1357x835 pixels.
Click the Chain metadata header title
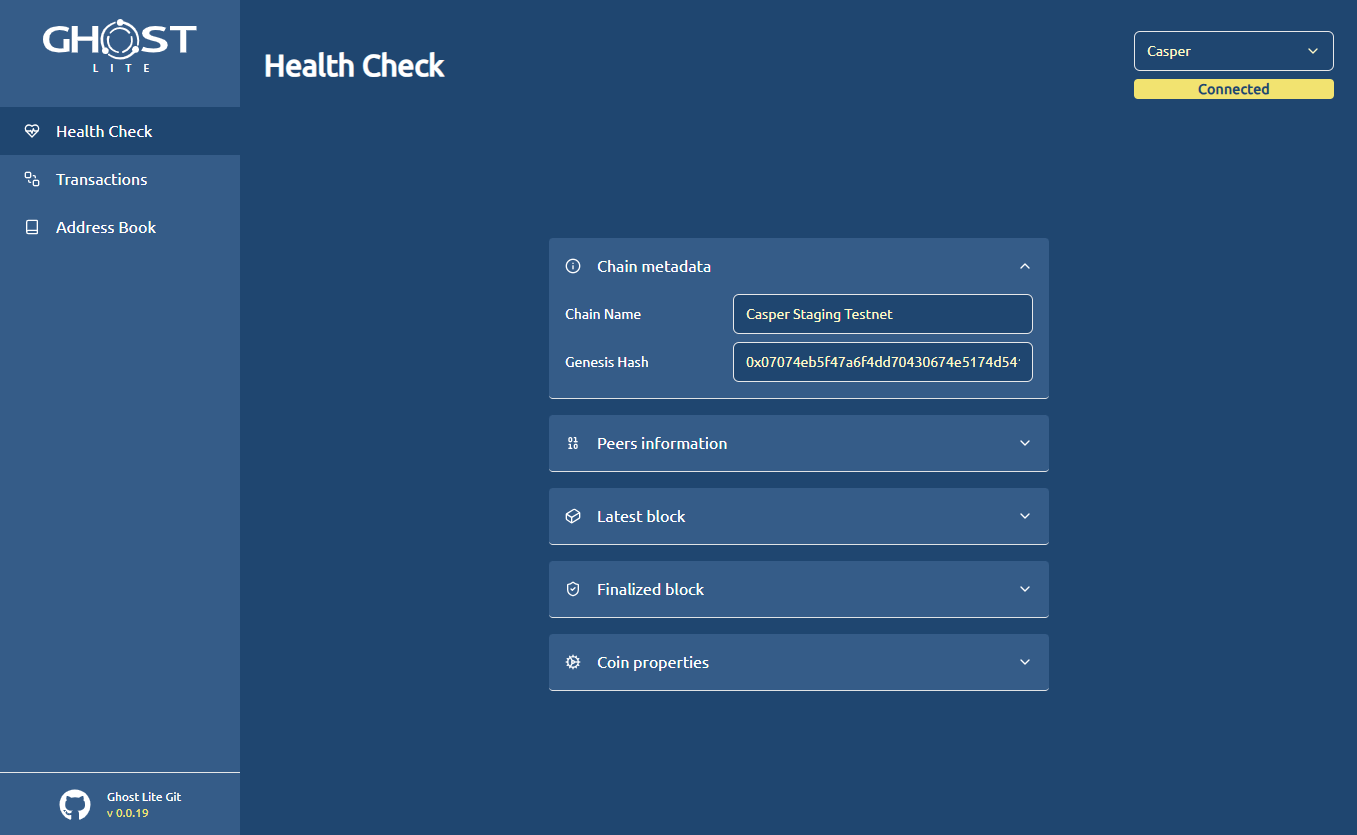(x=654, y=266)
